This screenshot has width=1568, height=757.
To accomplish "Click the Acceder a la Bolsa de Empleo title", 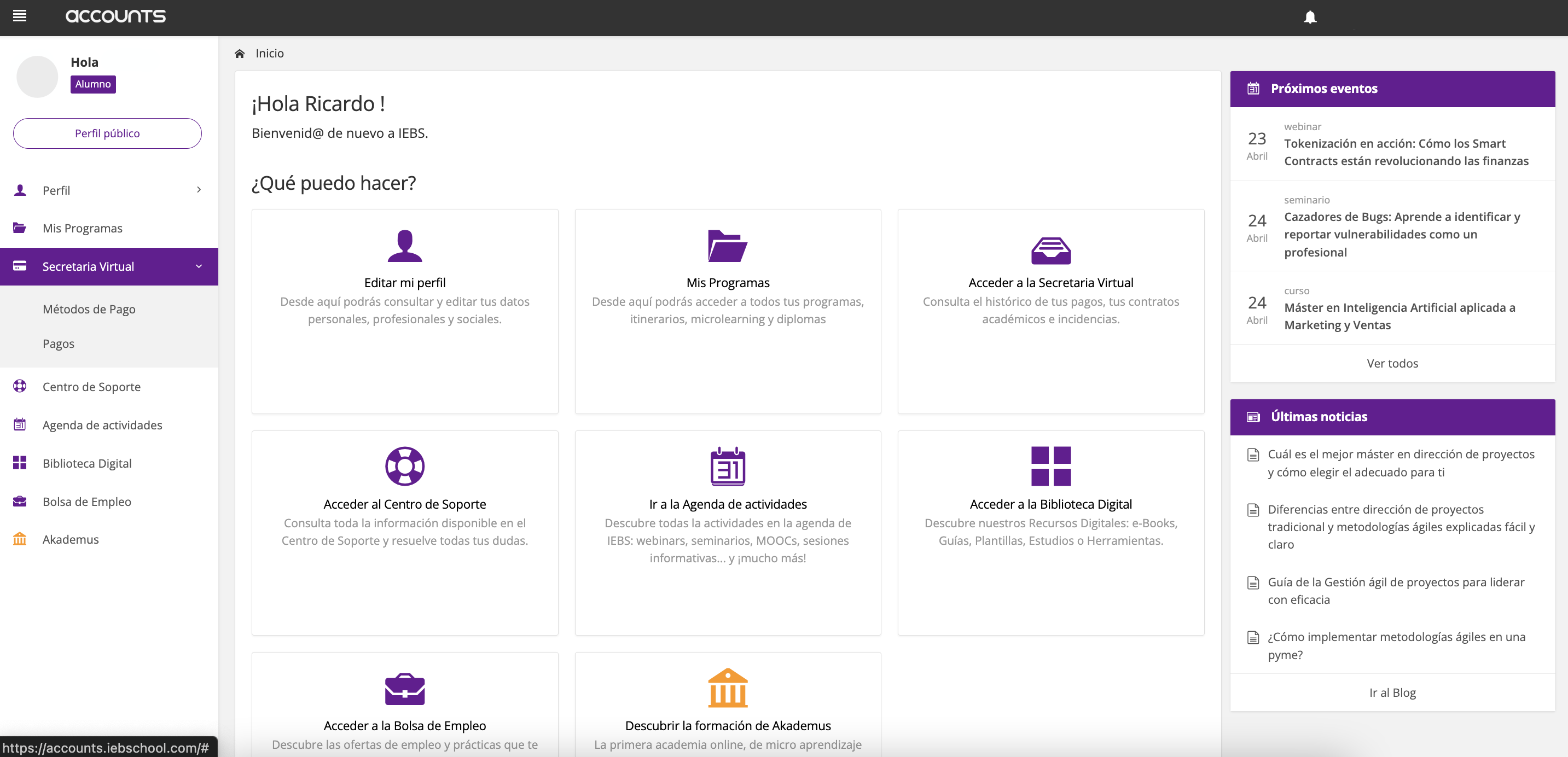I will click(x=405, y=725).
